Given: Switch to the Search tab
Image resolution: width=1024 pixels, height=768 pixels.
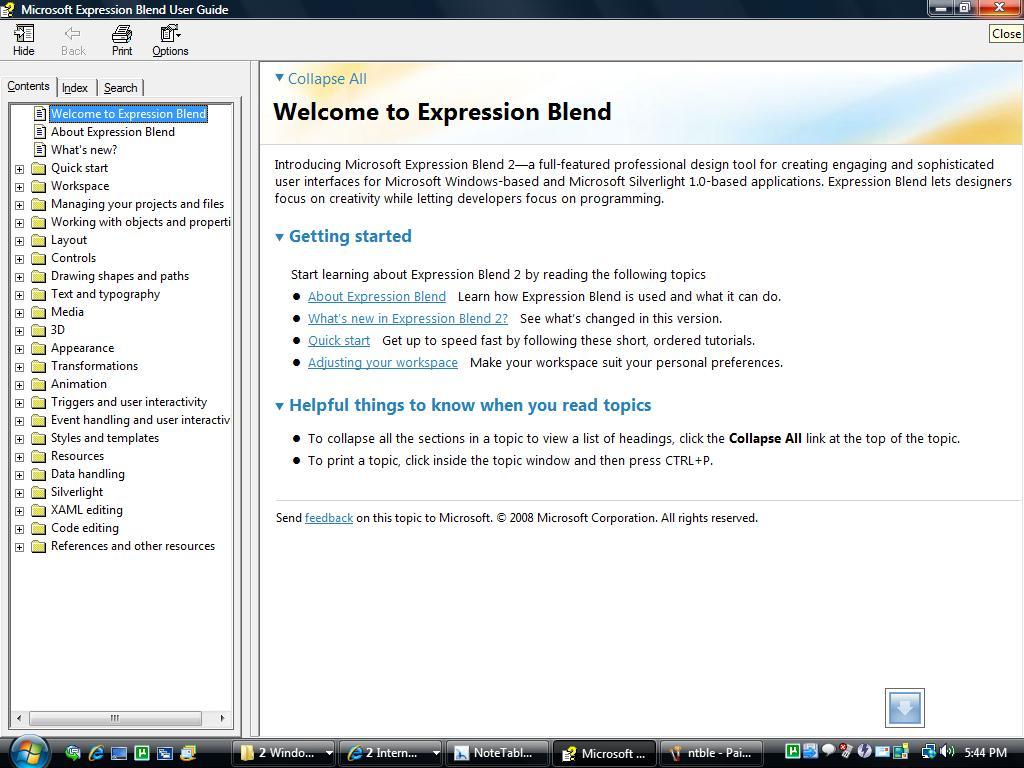Looking at the screenshot, I should 121,88.
